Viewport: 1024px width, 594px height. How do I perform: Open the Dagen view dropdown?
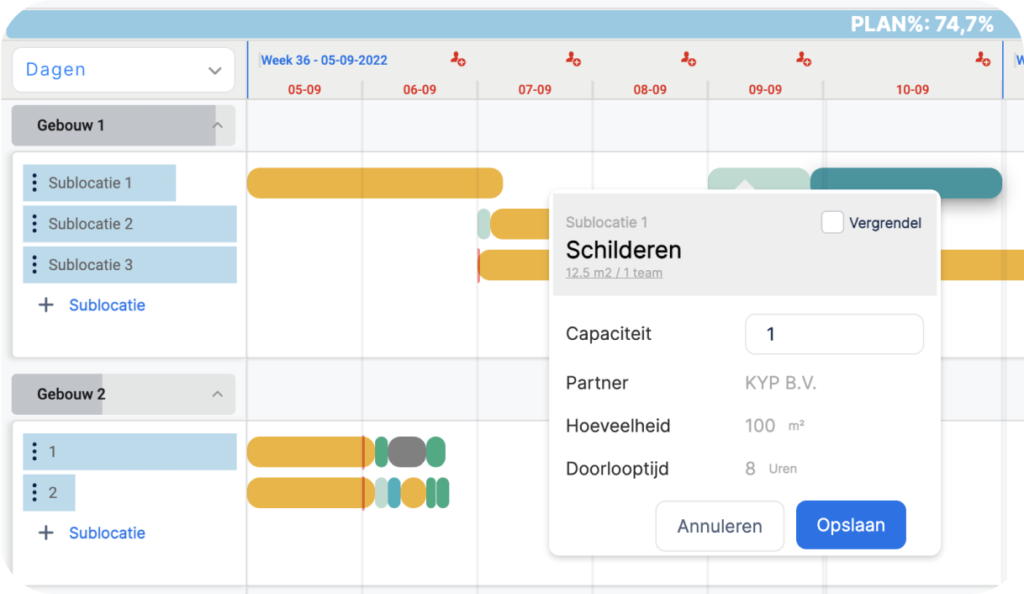123,70
